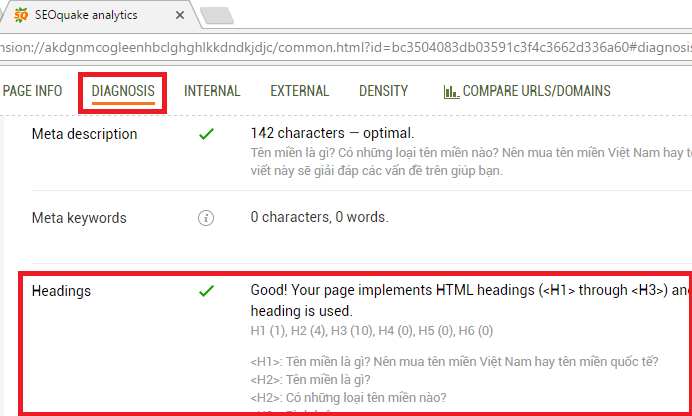Show the DENSITY tab
This screenshot has width=692, height=416.
click(x=384, y=91)
